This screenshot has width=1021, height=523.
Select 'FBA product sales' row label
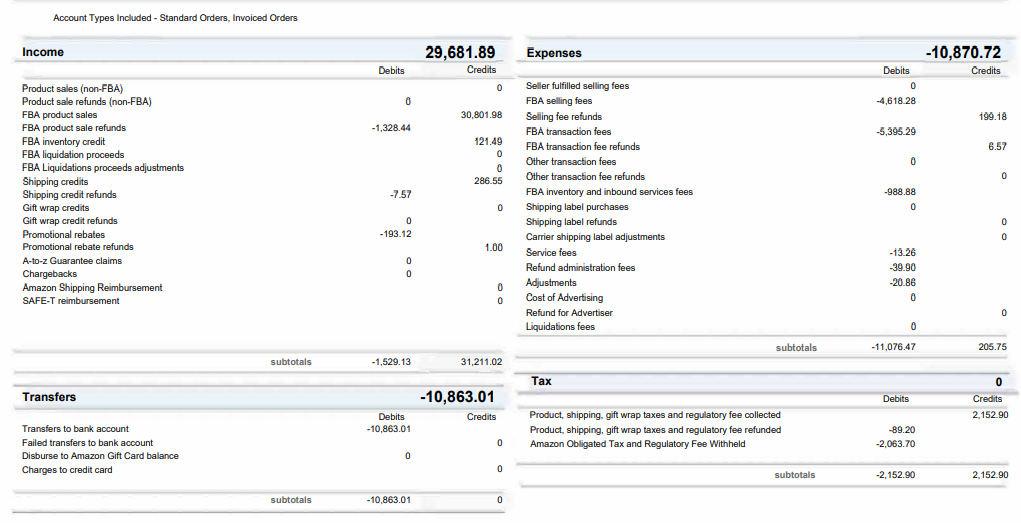point(59,115)
